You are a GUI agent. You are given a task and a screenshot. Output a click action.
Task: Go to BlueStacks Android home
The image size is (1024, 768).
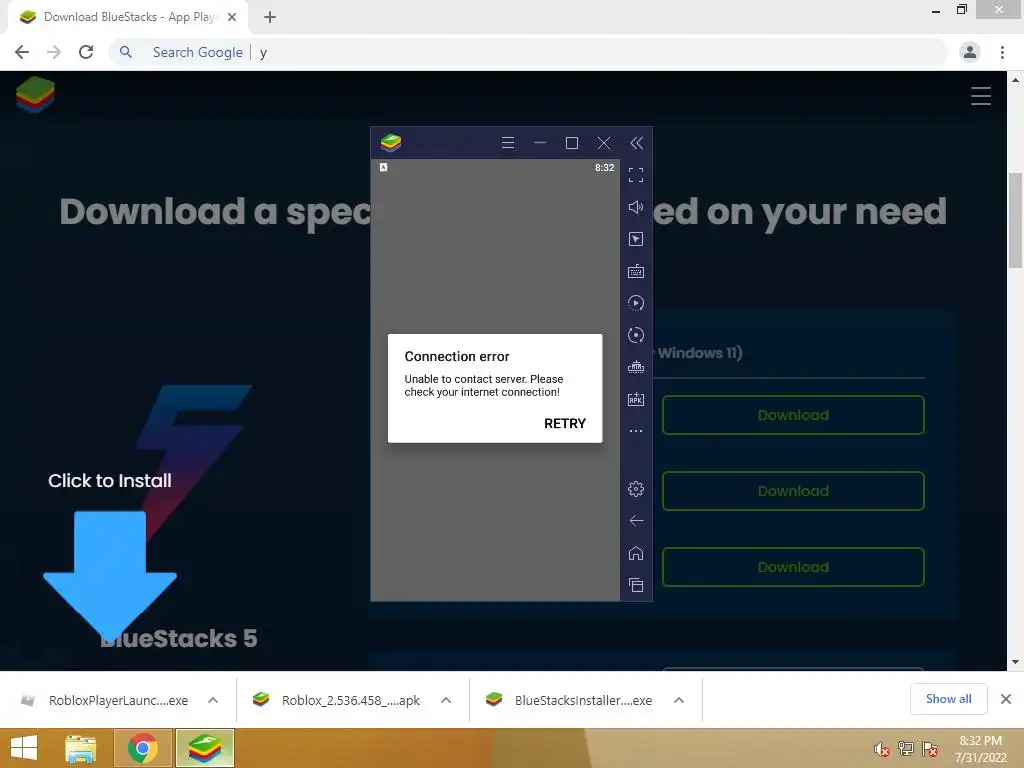pos(636,553)
